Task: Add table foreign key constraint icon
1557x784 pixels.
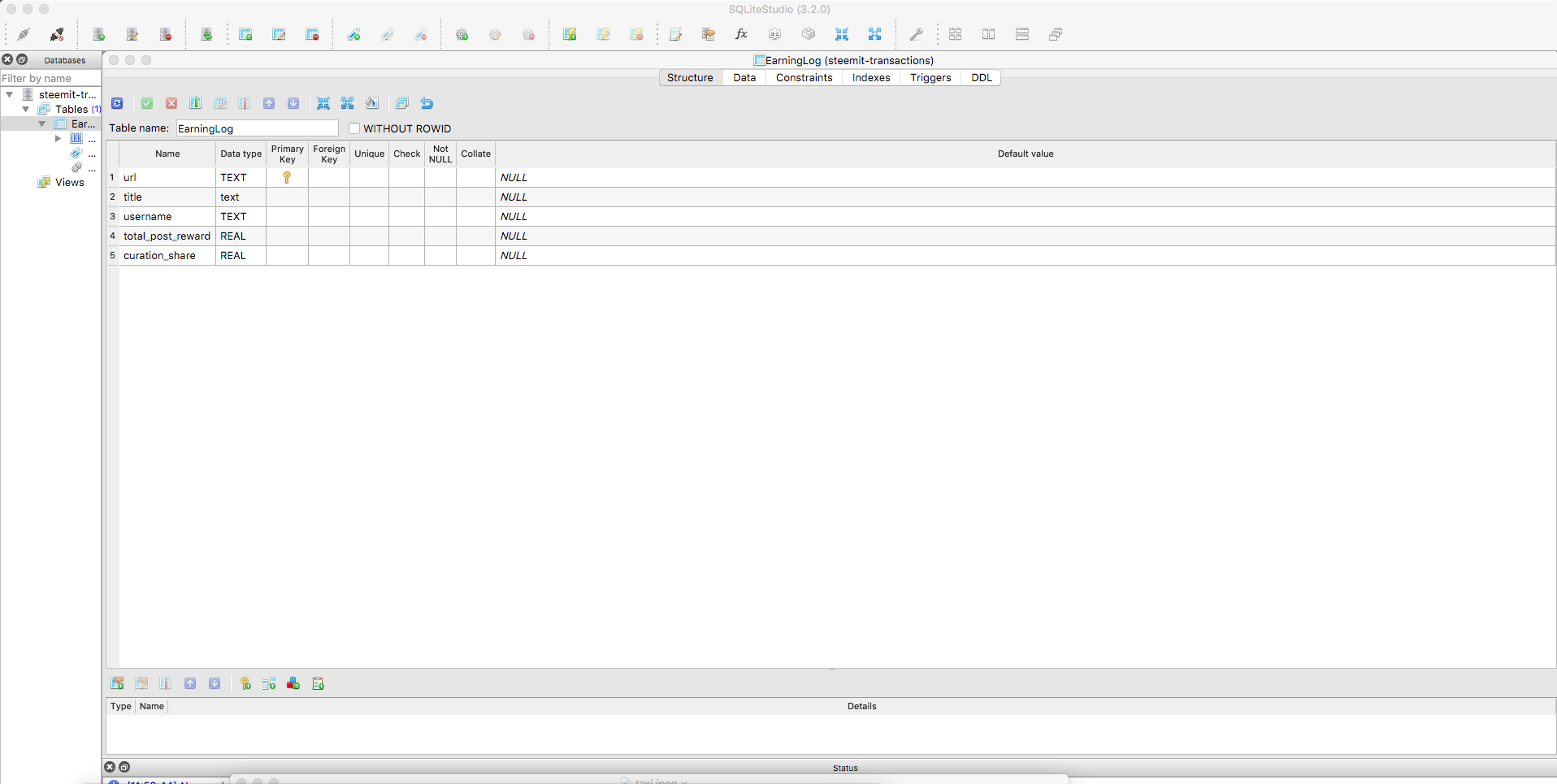Action: 269,683
